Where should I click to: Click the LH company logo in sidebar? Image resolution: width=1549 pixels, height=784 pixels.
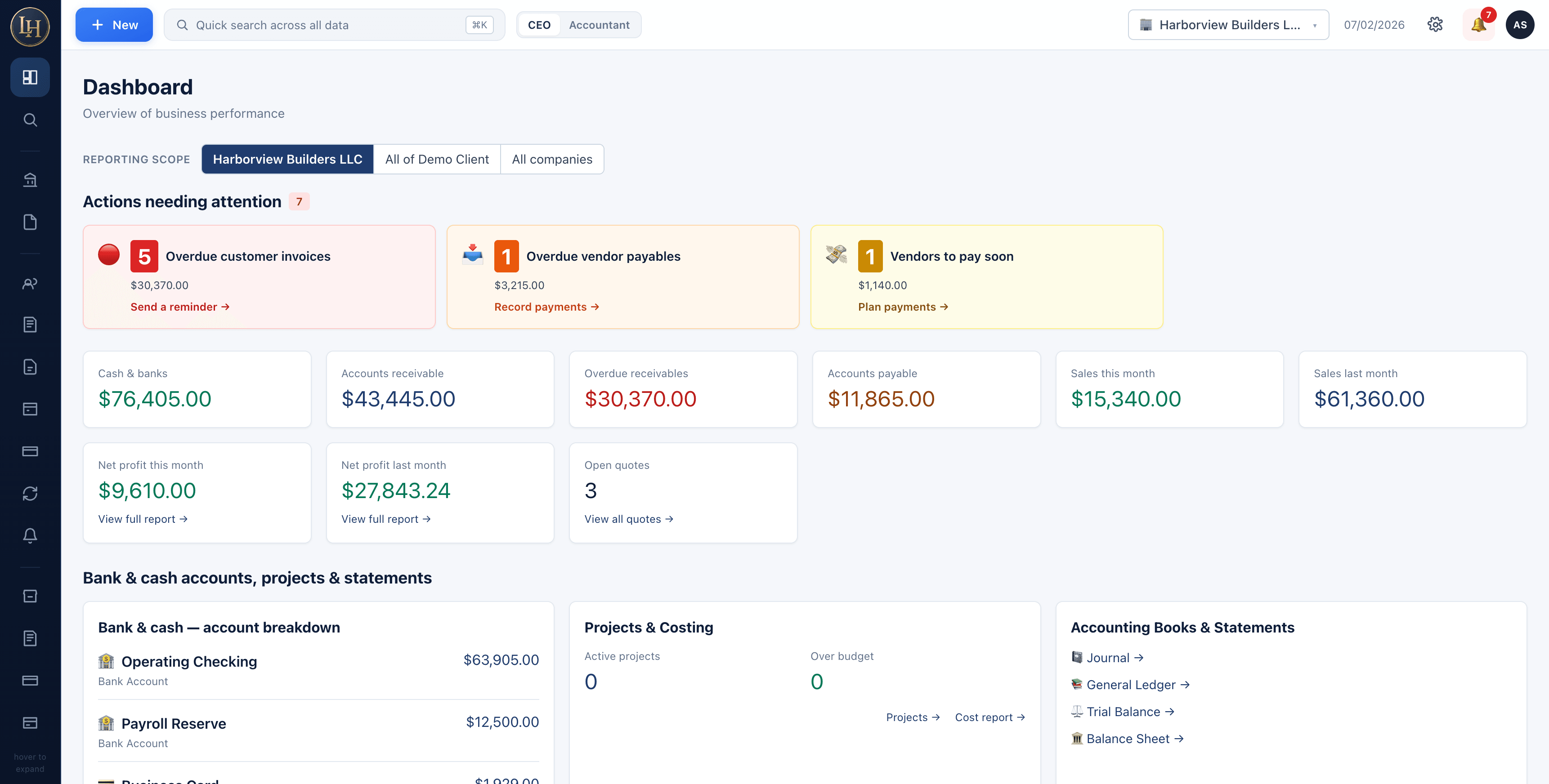click(x=30, y=27)
